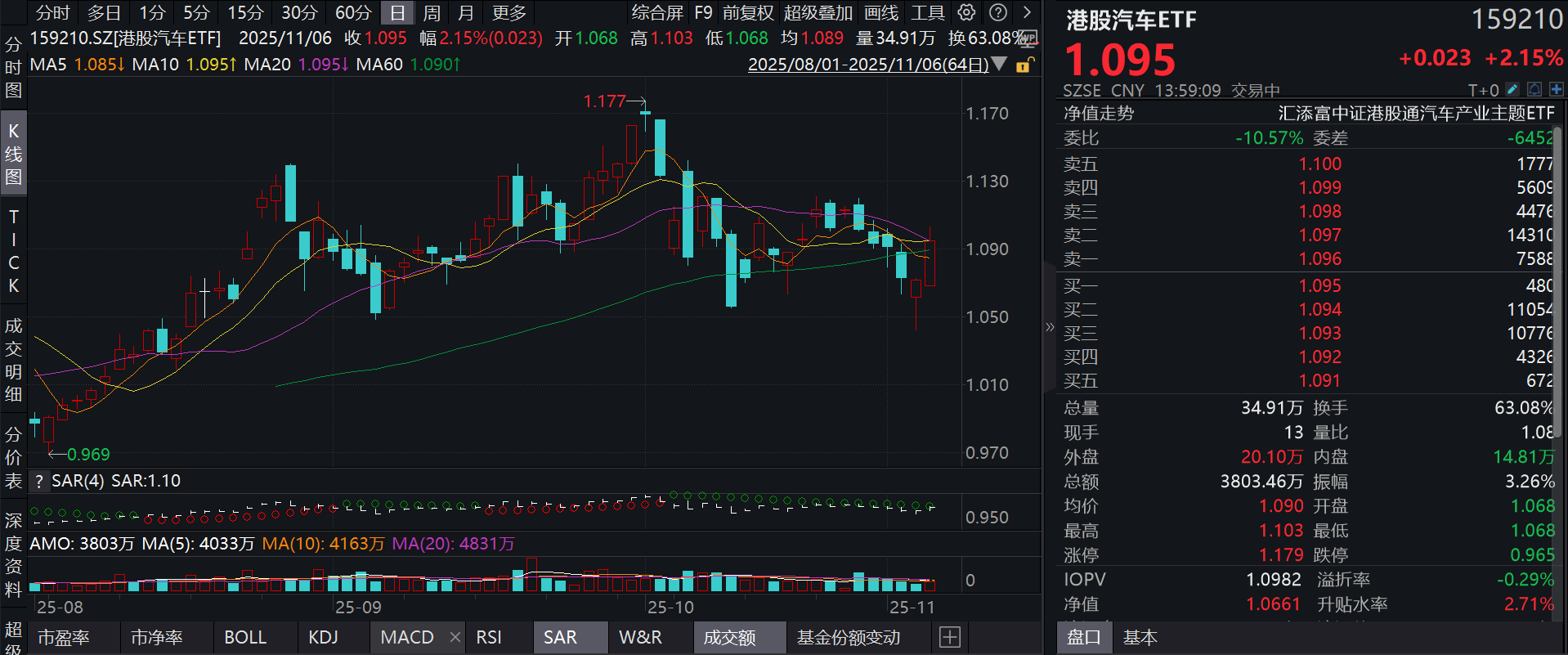Click the pencil edit icon beside T+0
Viewport: 1568px width, 655px height.
(1512, 89)
